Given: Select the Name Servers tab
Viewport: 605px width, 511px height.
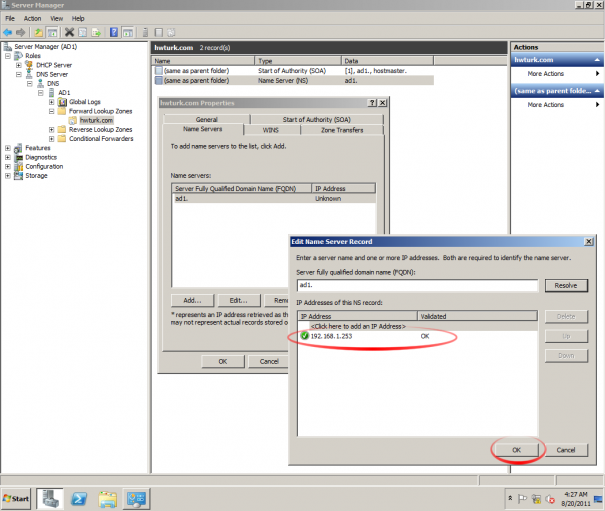Looking at the screenshot, I should [x=203, y=129].
